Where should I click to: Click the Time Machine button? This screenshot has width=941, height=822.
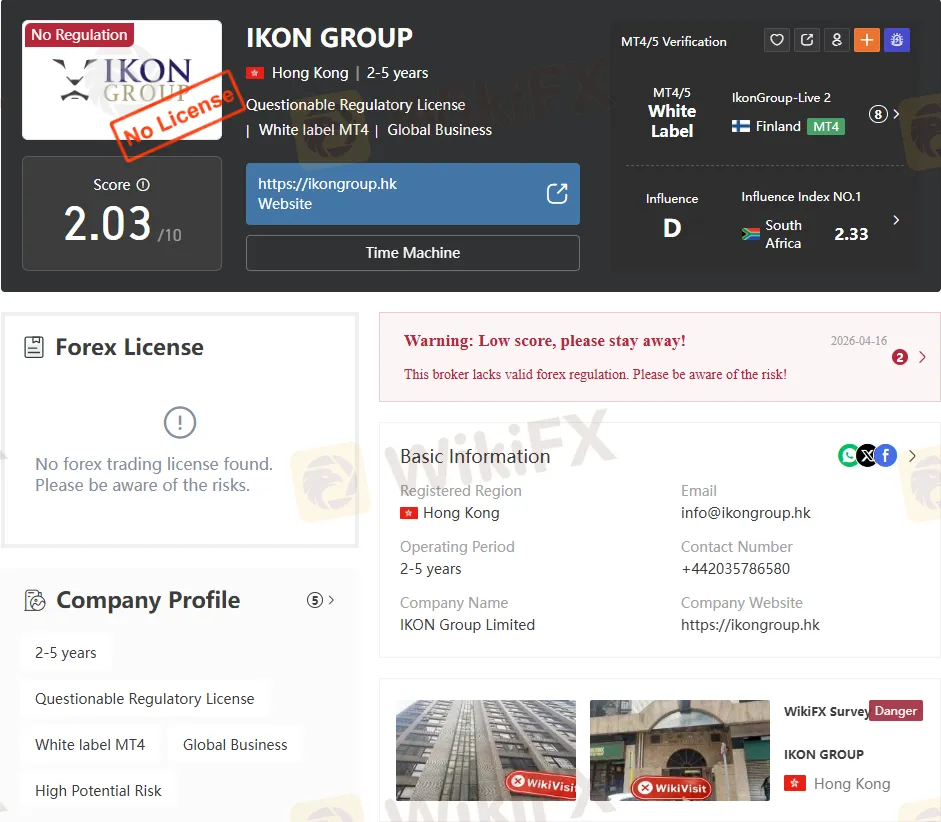[x=412, y=253]
